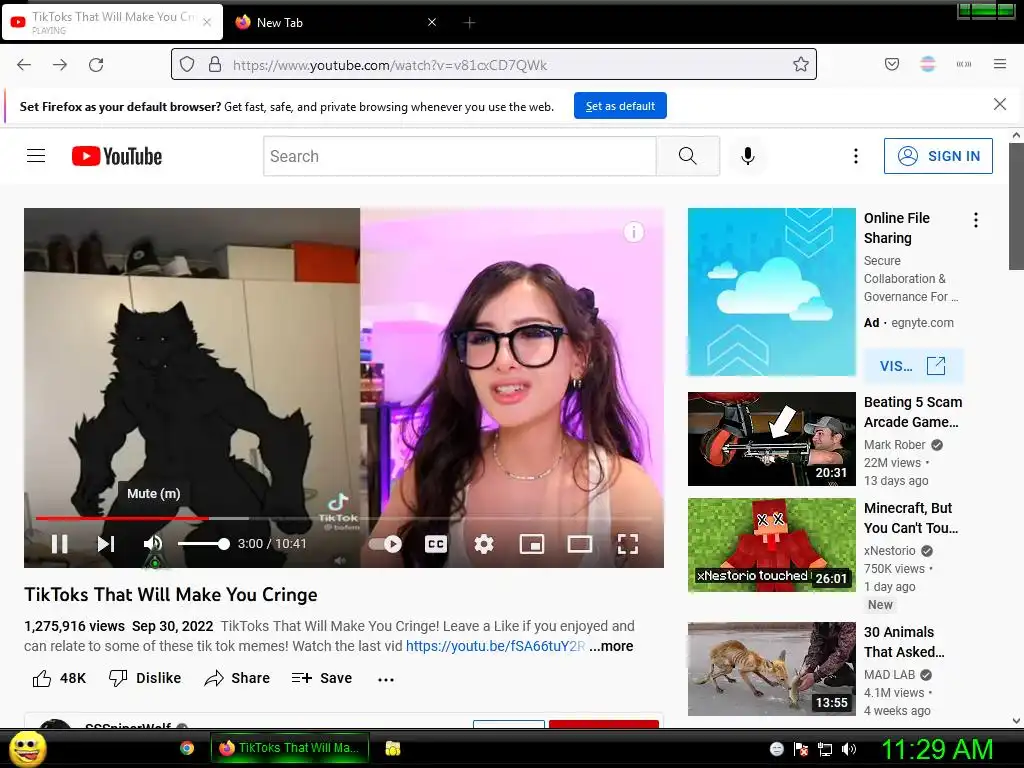
Task: Select Firefox TikToks taskbar window button
Action: 289,748
